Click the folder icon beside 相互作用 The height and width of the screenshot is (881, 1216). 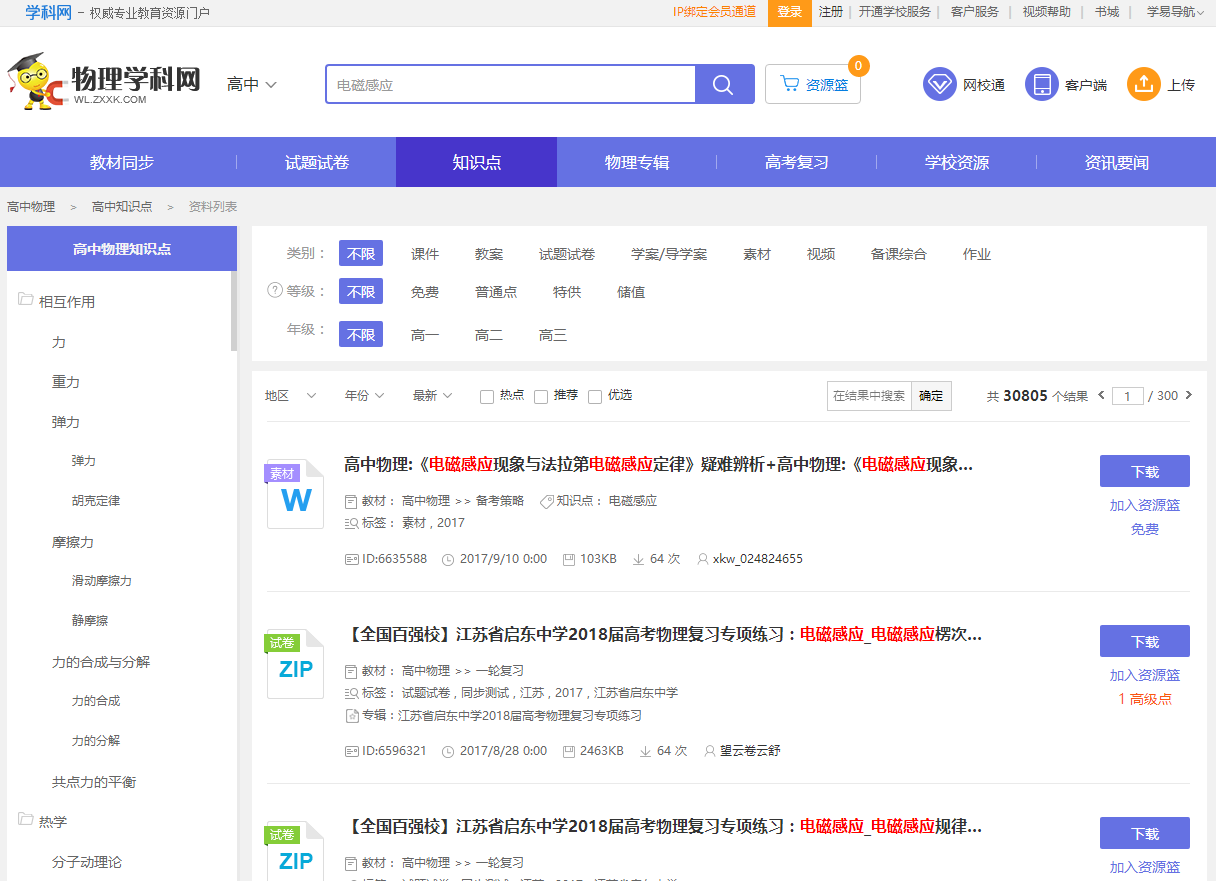coord(26,300)
